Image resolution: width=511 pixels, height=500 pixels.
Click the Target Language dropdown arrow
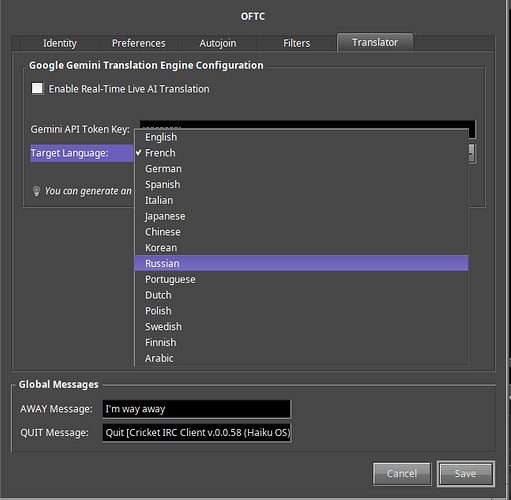click(471, 153)
